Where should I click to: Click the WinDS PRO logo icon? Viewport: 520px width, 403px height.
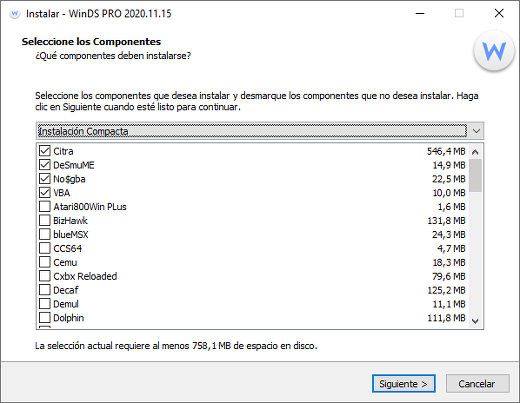[494, 51]
